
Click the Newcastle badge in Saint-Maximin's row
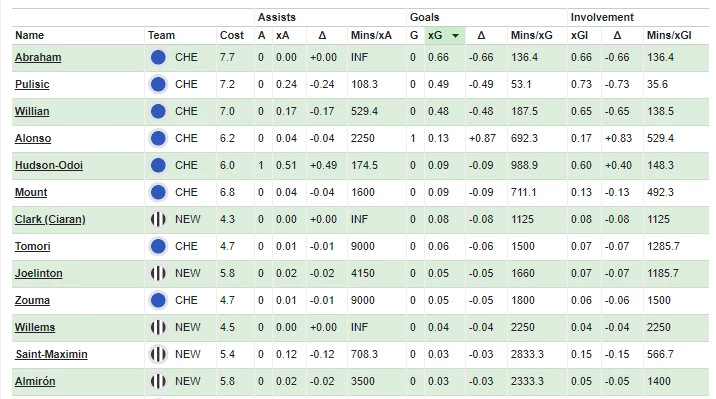click(158, 354)
